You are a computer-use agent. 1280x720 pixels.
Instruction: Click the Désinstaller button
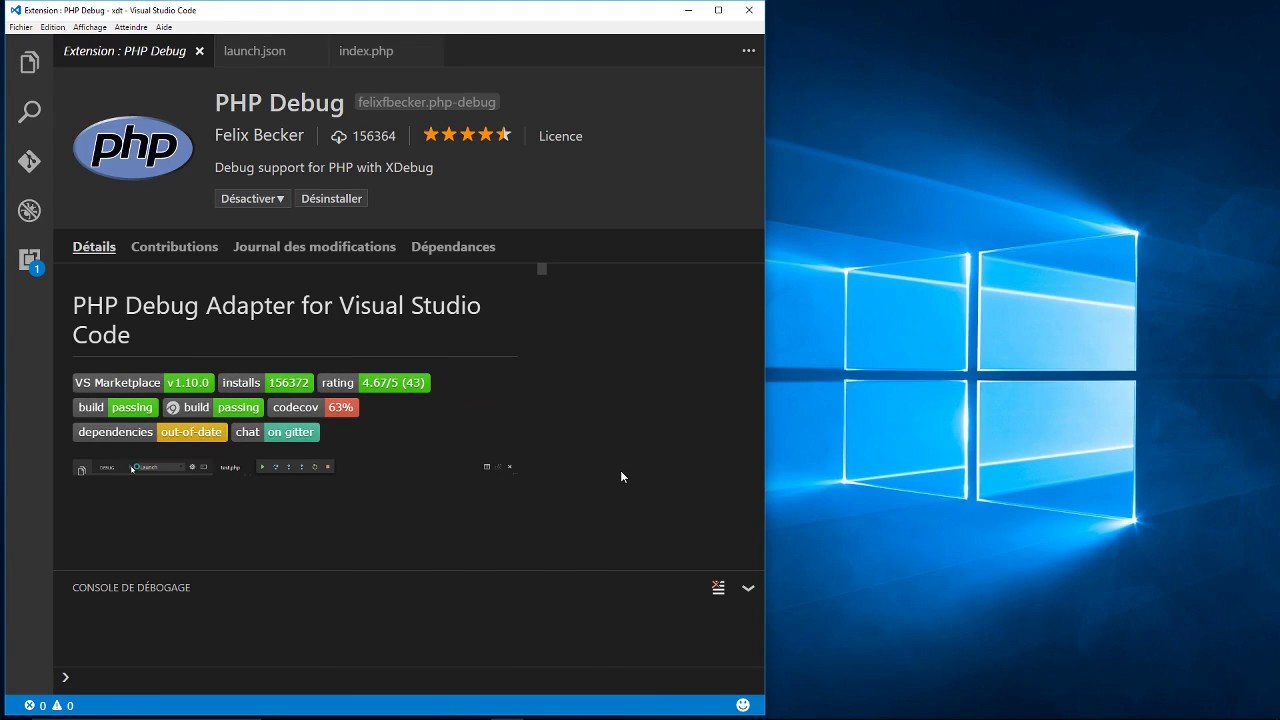[x=331, y=199]
